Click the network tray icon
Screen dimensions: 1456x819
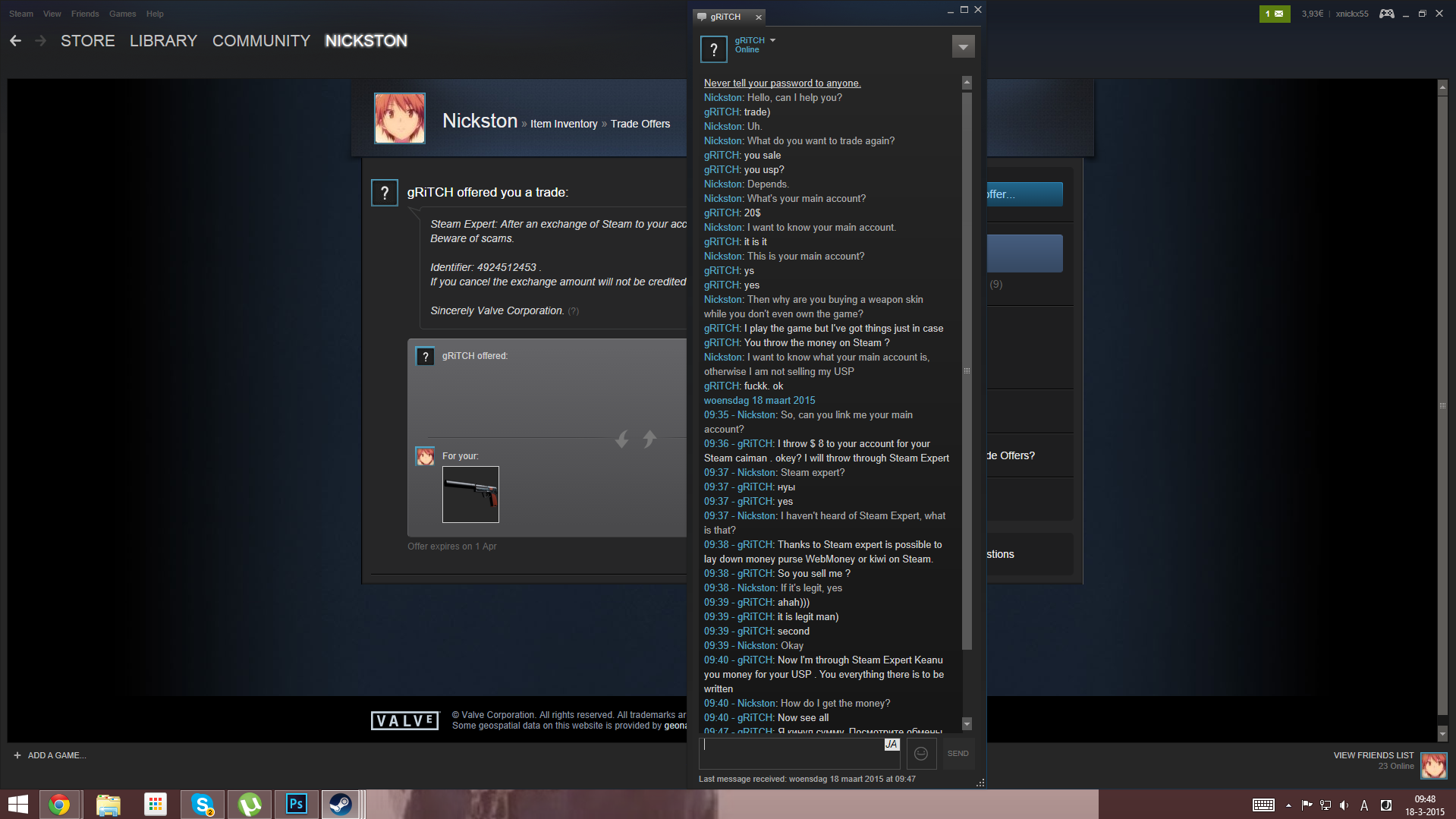tap(1325, 805)
